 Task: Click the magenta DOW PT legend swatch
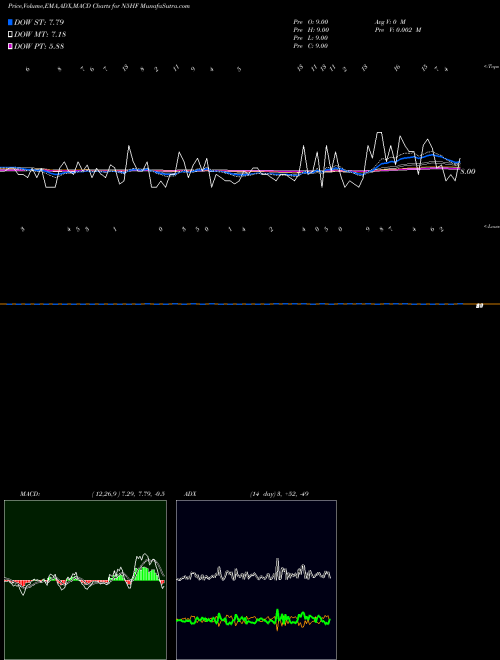(x=11, y=46)
